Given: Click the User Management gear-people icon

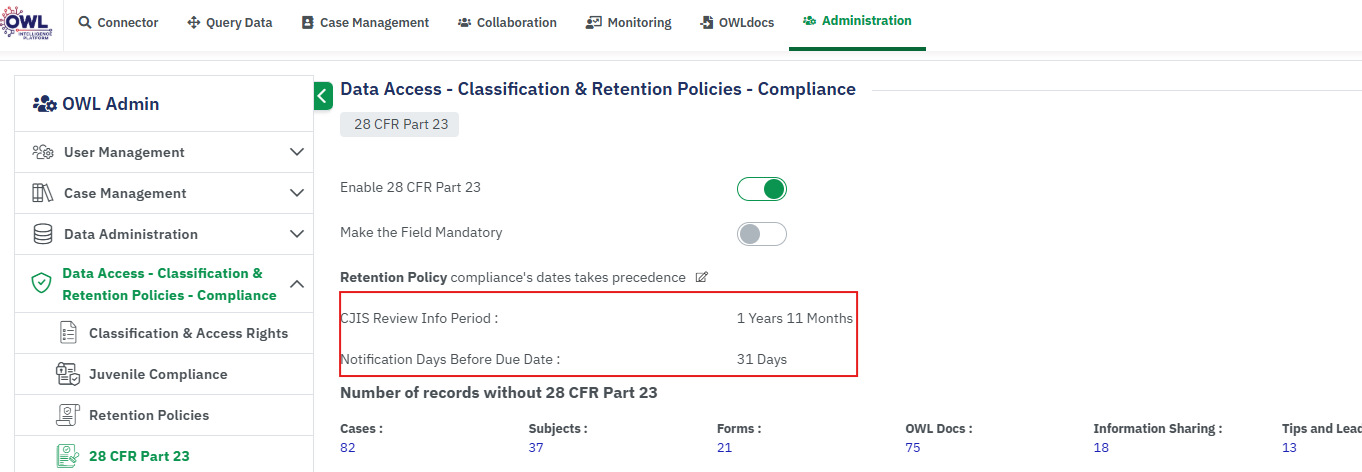Looking at the screenshot, I should pyautogui.click(x=43, y=152).
